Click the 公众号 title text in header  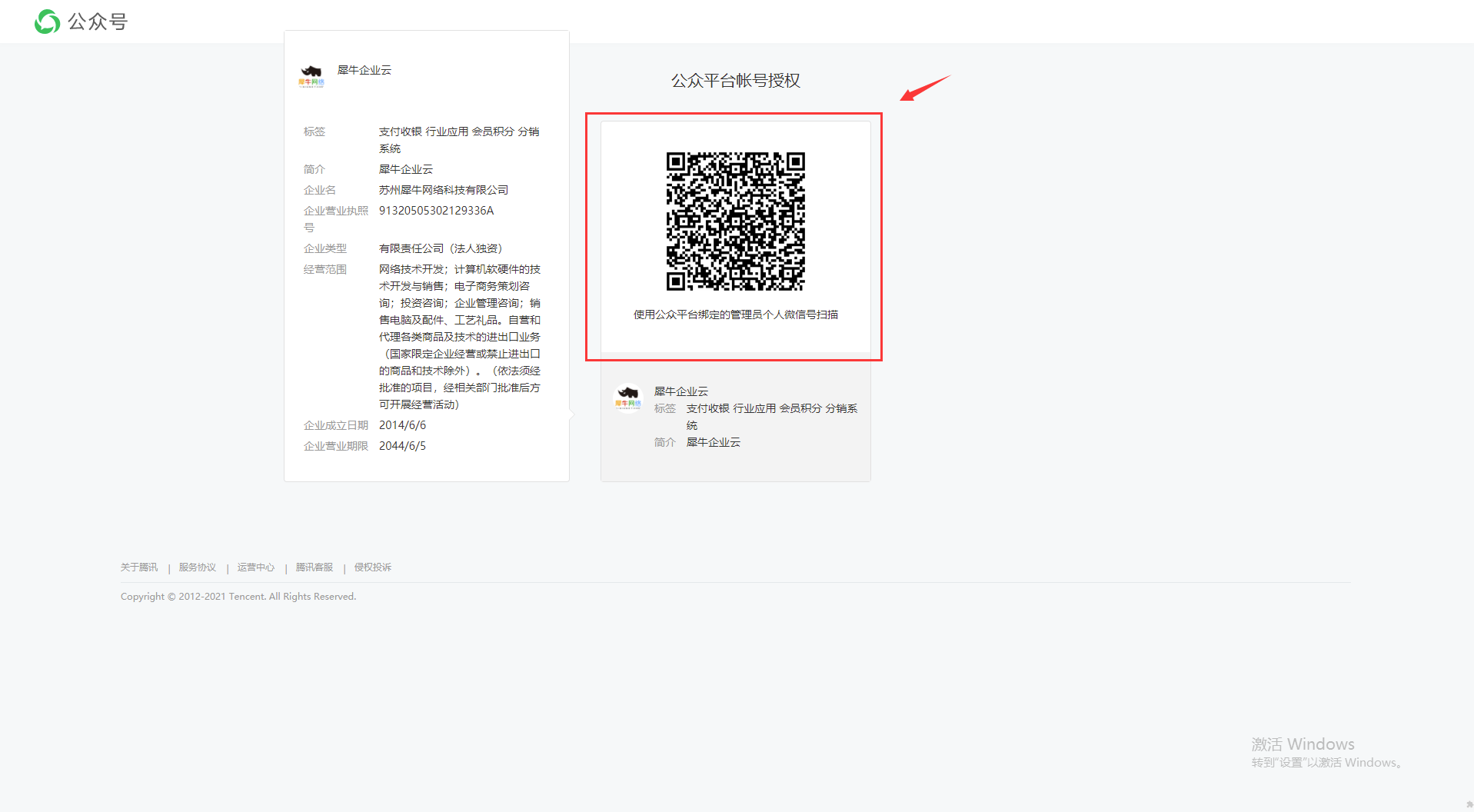[x=98, y=22]
